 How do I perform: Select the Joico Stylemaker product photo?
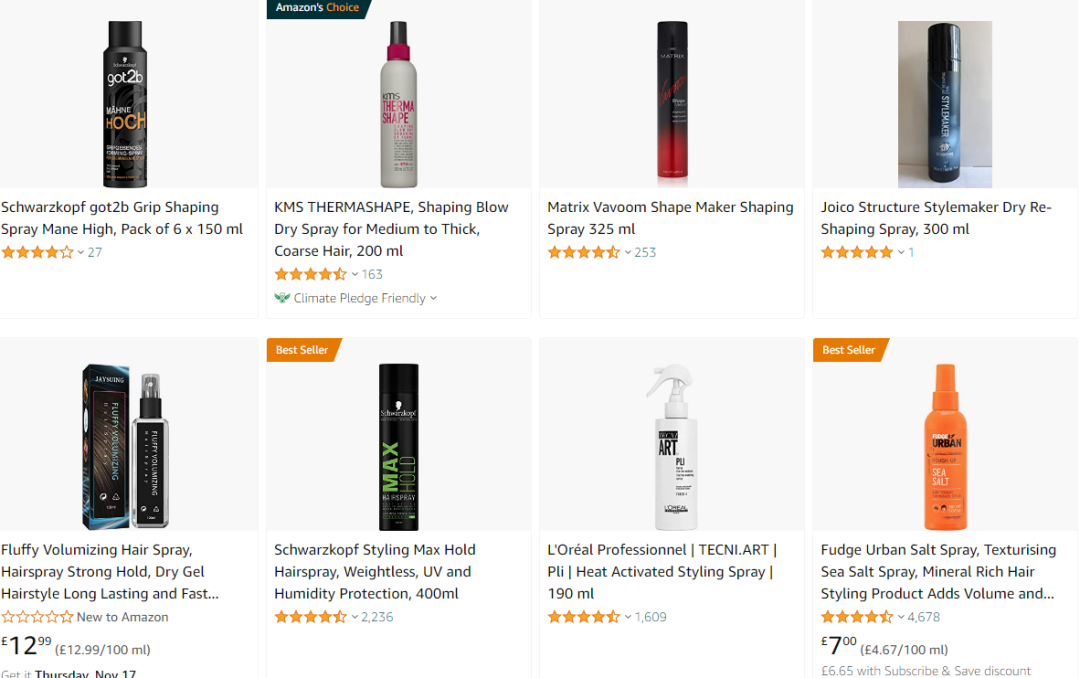tap(944, 104)
